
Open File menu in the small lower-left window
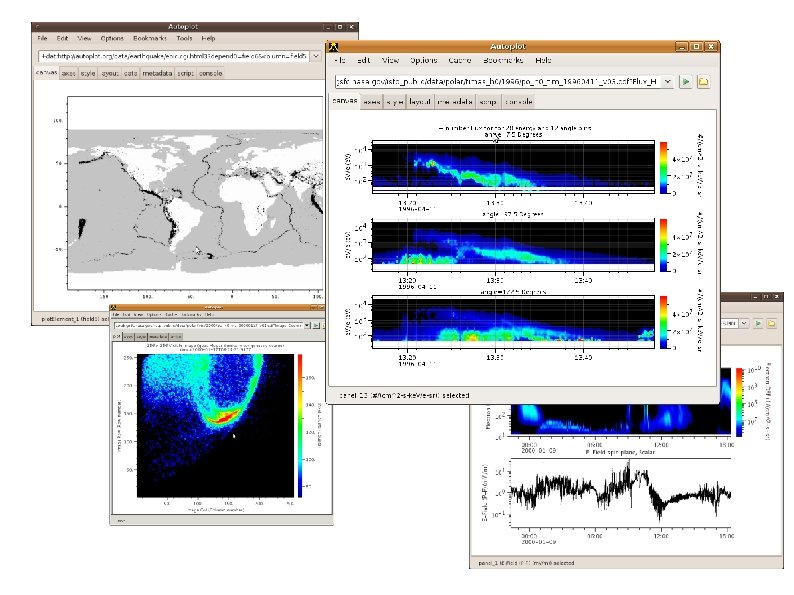tap(116, 315)
